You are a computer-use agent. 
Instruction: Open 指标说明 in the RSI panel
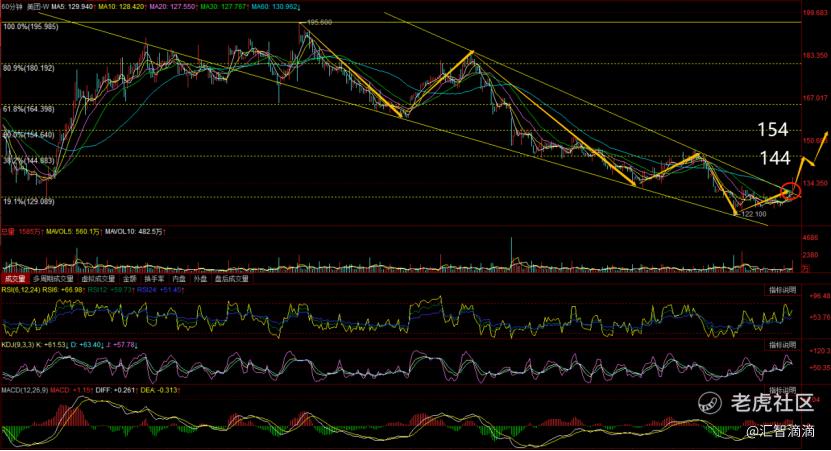(782, 290)
